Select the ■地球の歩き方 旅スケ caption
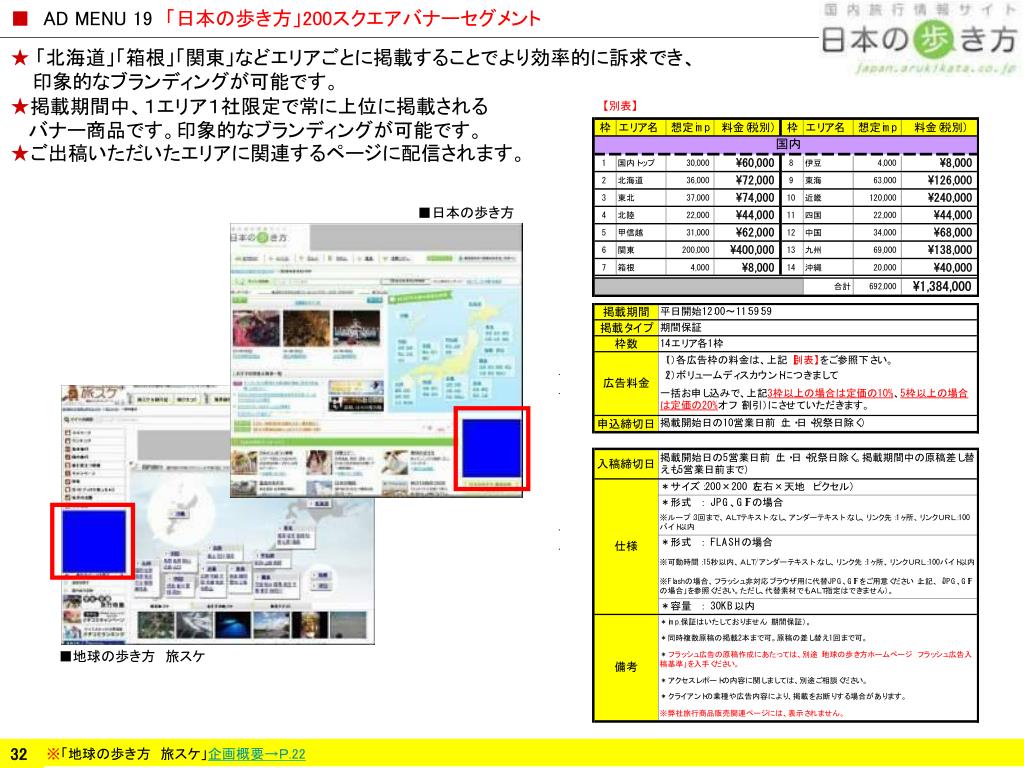Image resolution: width=1024 pixels, height=768 pixels. (x=133, y=656)
